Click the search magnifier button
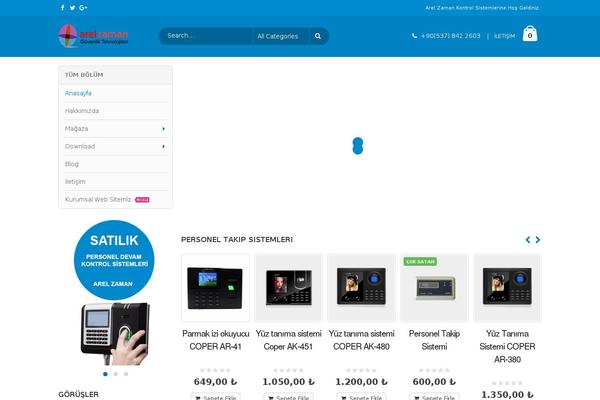The width and height of the screenshot is (600, 400). (318, 36)
